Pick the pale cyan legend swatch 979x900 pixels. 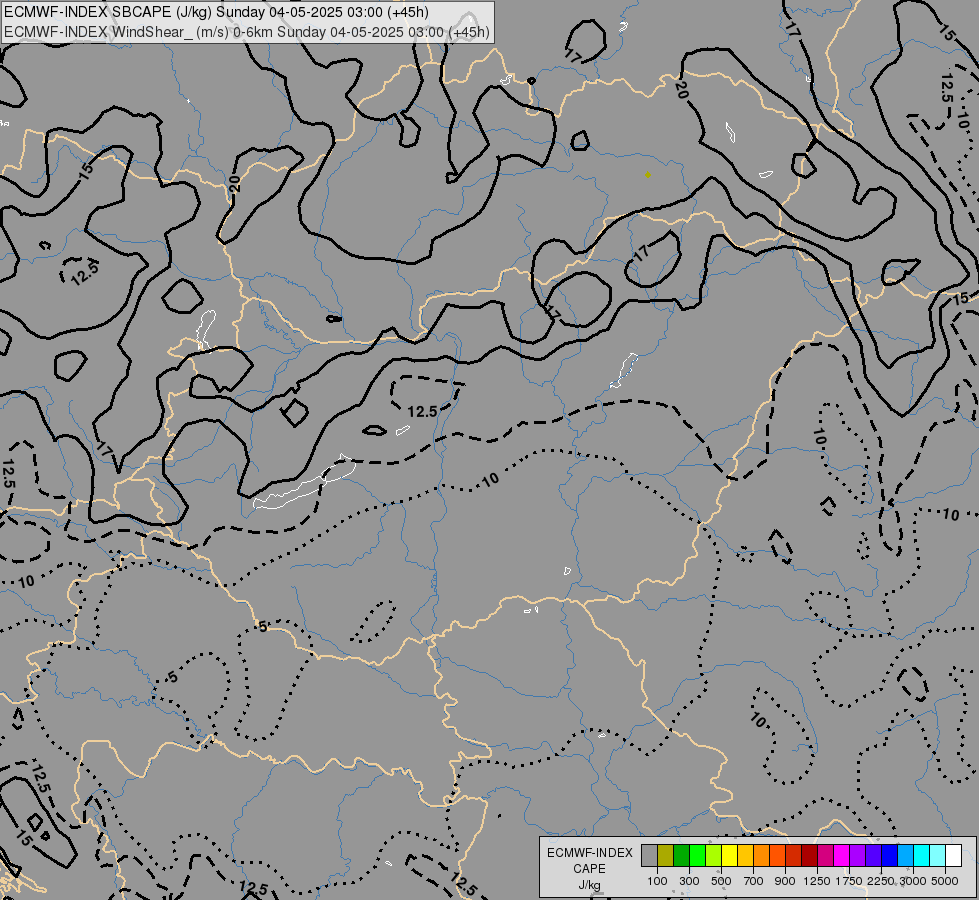click(937, 855)
